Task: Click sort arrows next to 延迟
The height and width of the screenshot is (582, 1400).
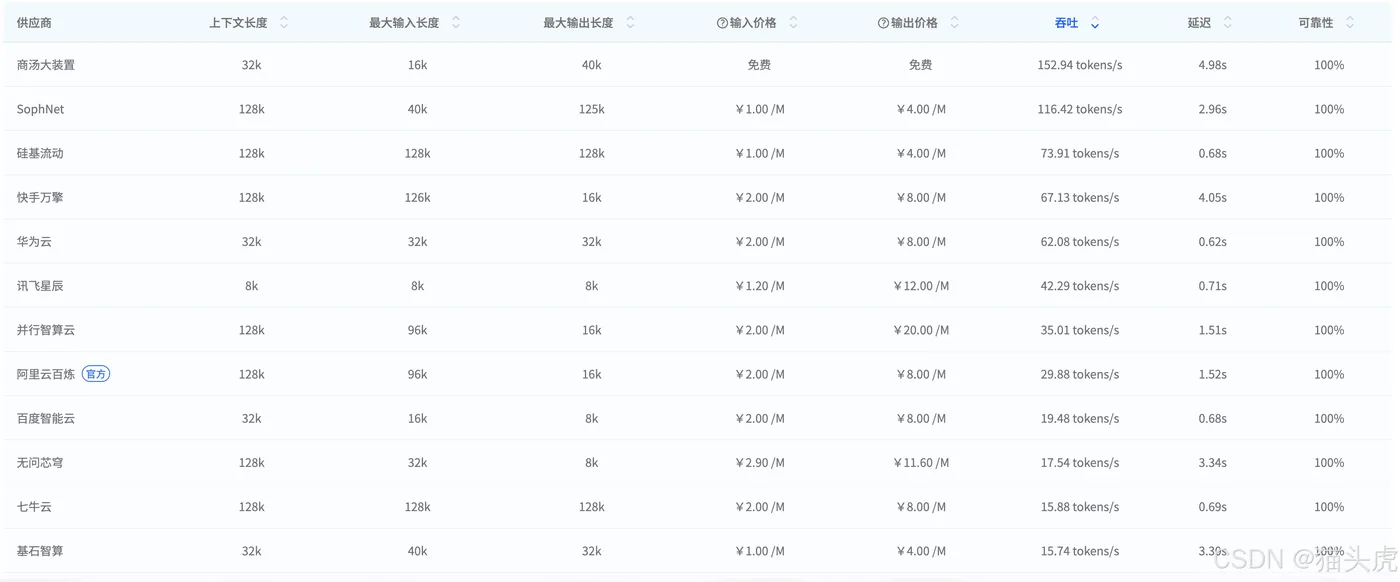Action: click(1228, 22)
